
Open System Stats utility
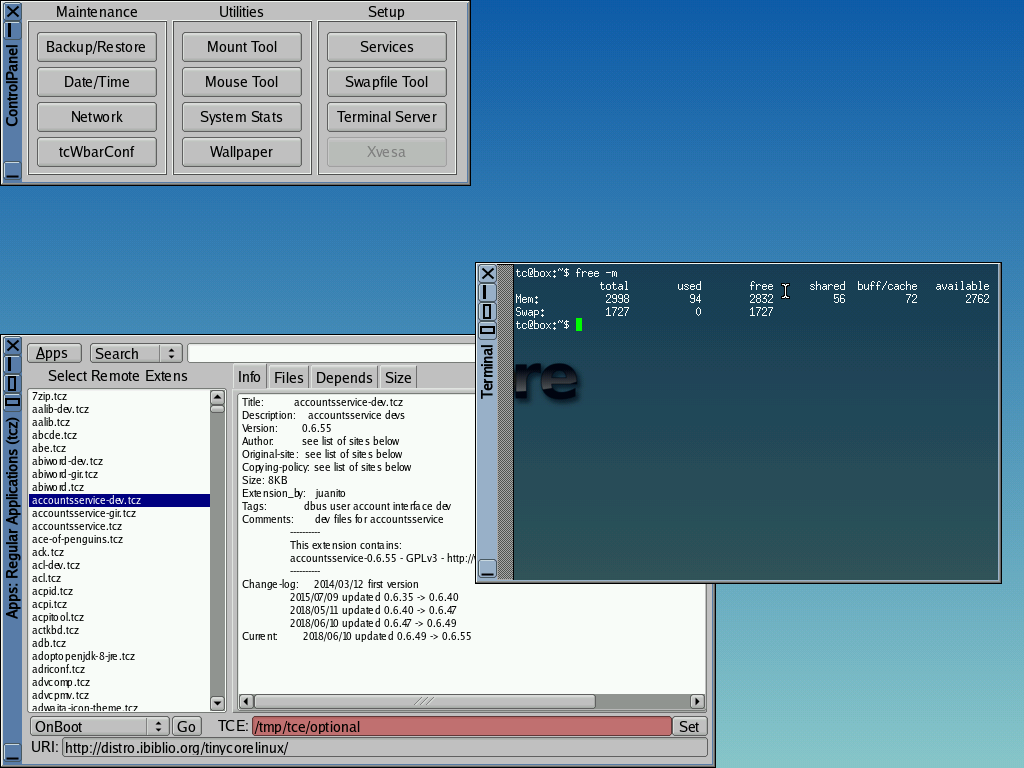[x=242, y=117]
